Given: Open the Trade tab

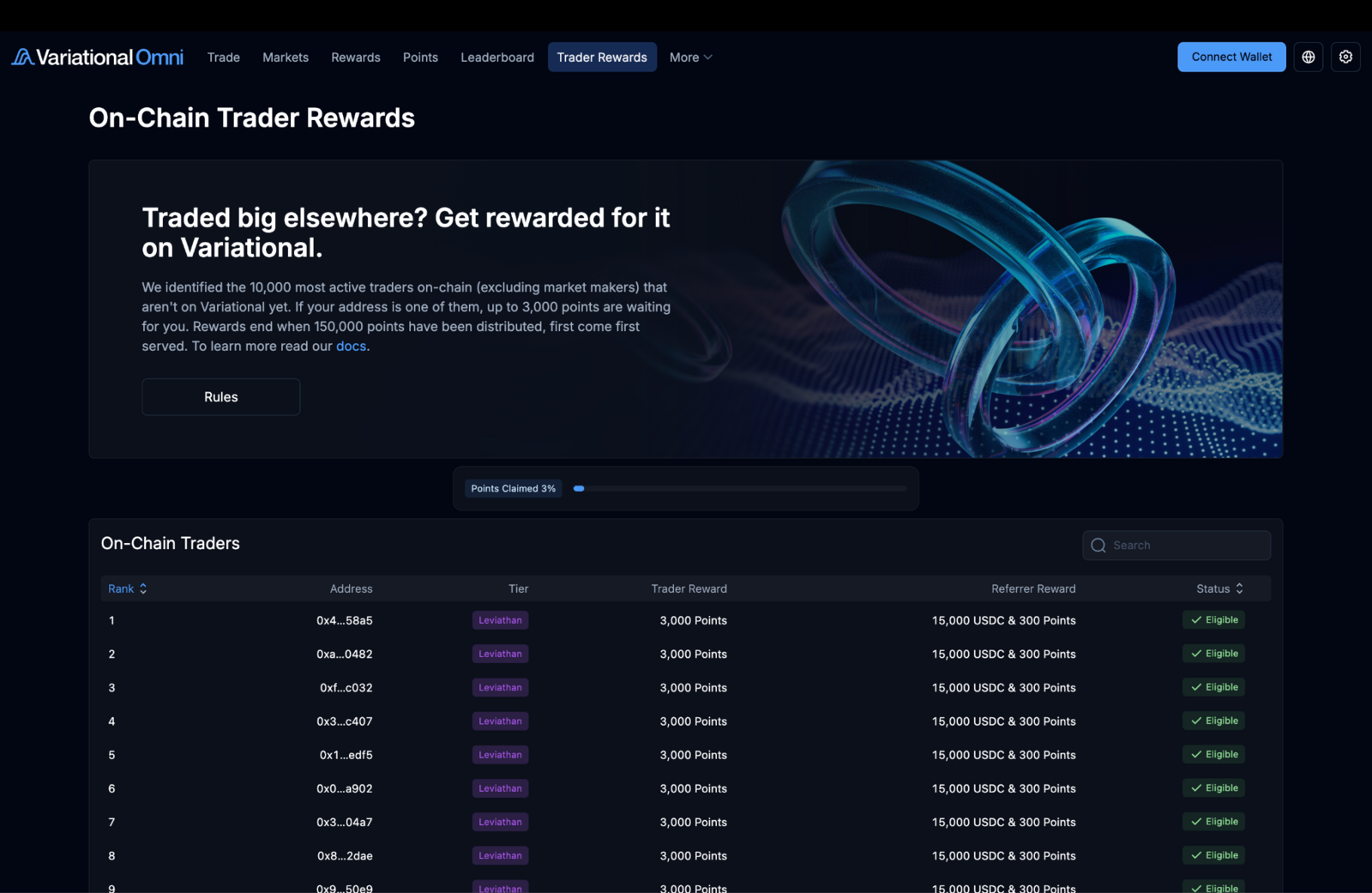Looking at the screenshot, I should (224, 57).
